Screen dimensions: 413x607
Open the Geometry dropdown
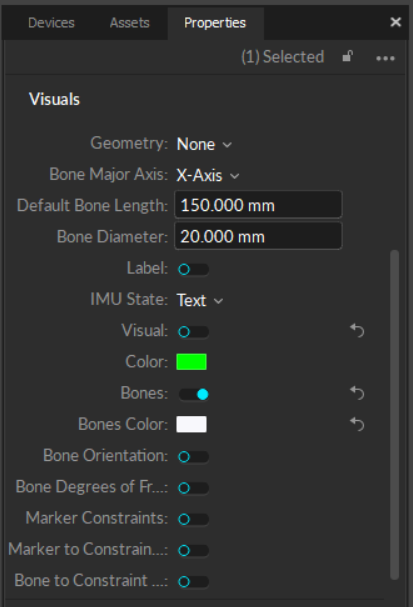[204, 144]
